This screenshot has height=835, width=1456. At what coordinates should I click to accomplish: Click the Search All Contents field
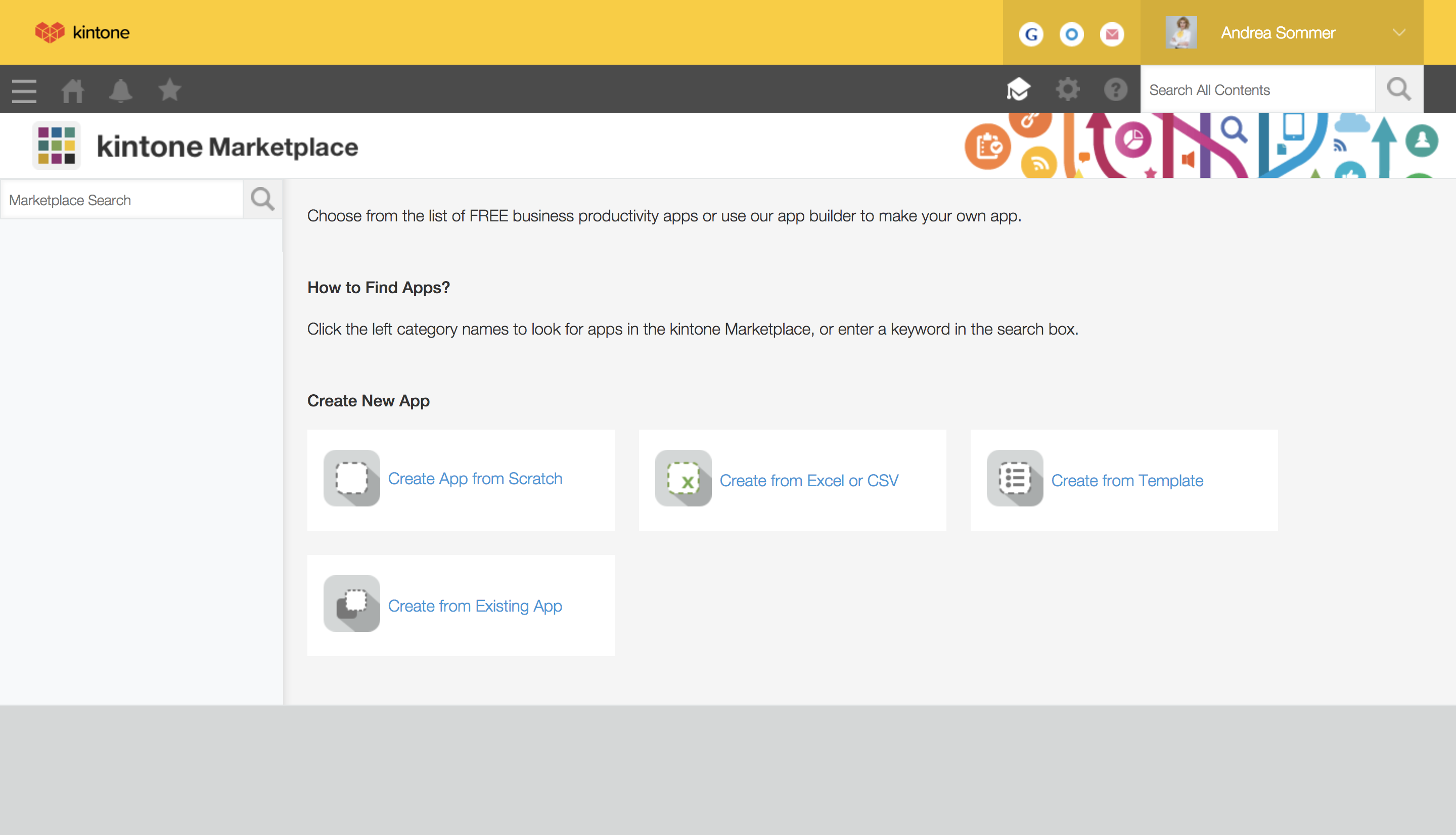click(x=1257, y=90)
